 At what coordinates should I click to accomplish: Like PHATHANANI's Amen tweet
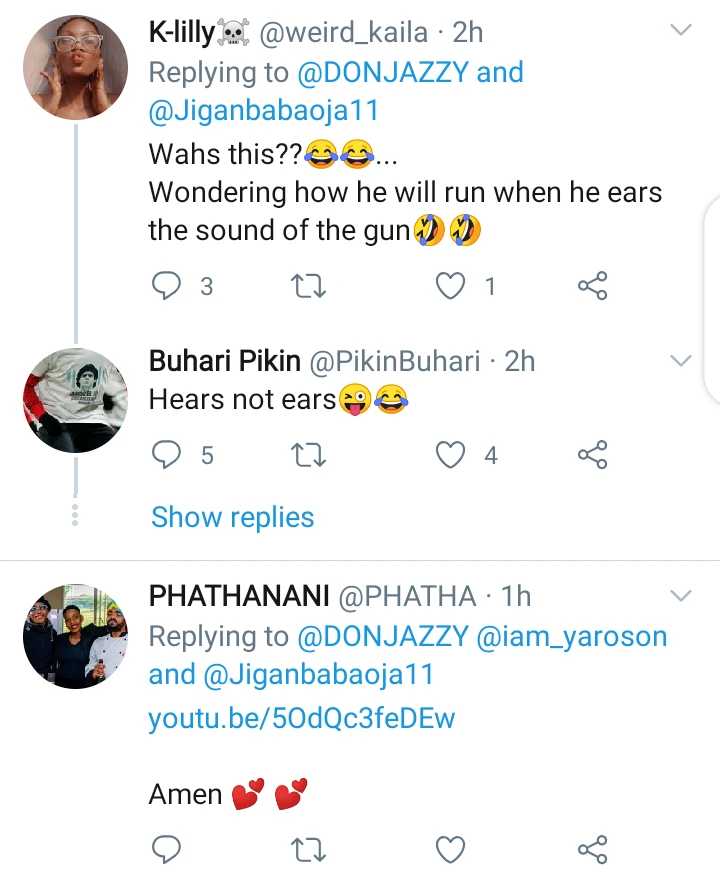tap(453, 850)
